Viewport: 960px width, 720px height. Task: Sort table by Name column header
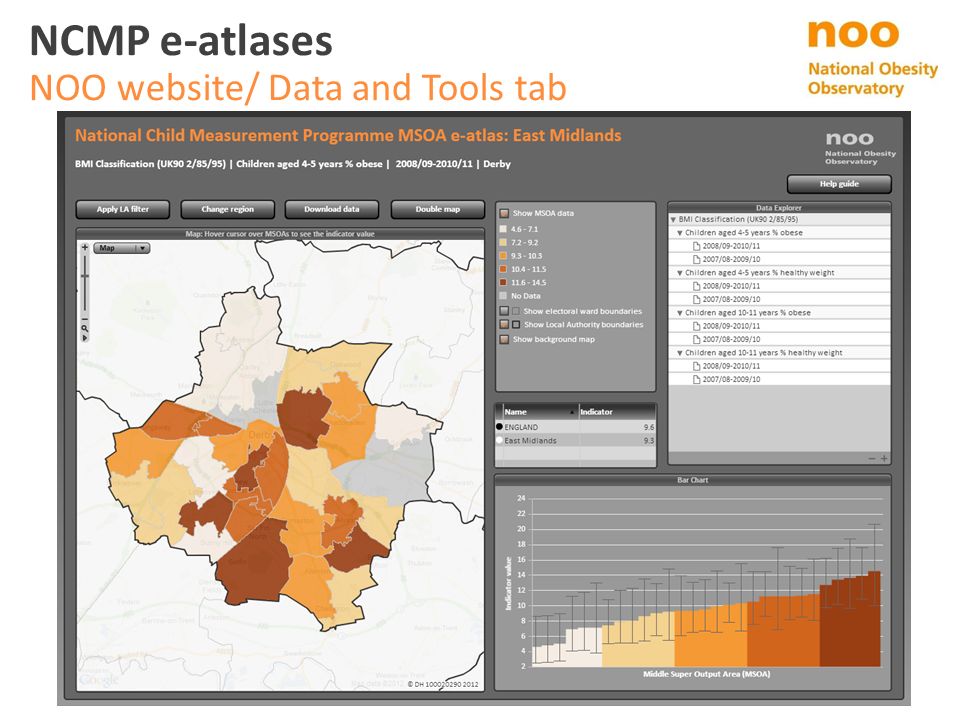point(541,411)
